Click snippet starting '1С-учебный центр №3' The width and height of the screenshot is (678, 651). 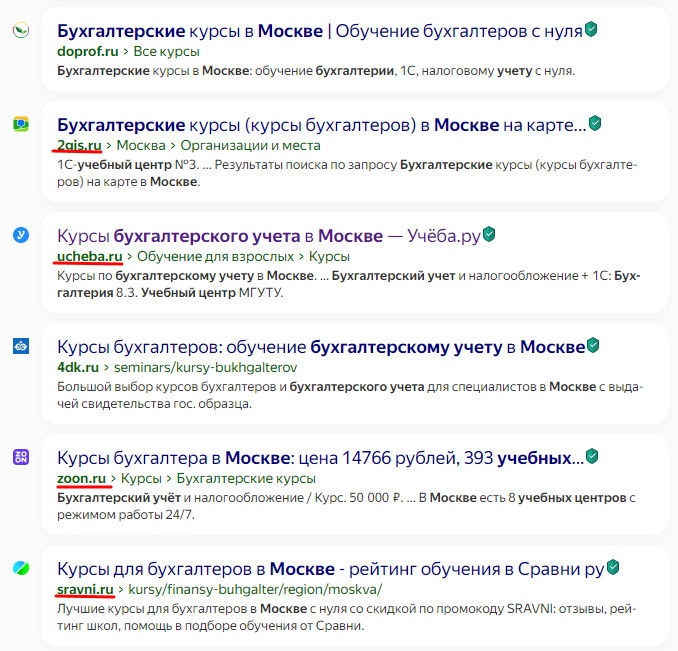(347, 173)
